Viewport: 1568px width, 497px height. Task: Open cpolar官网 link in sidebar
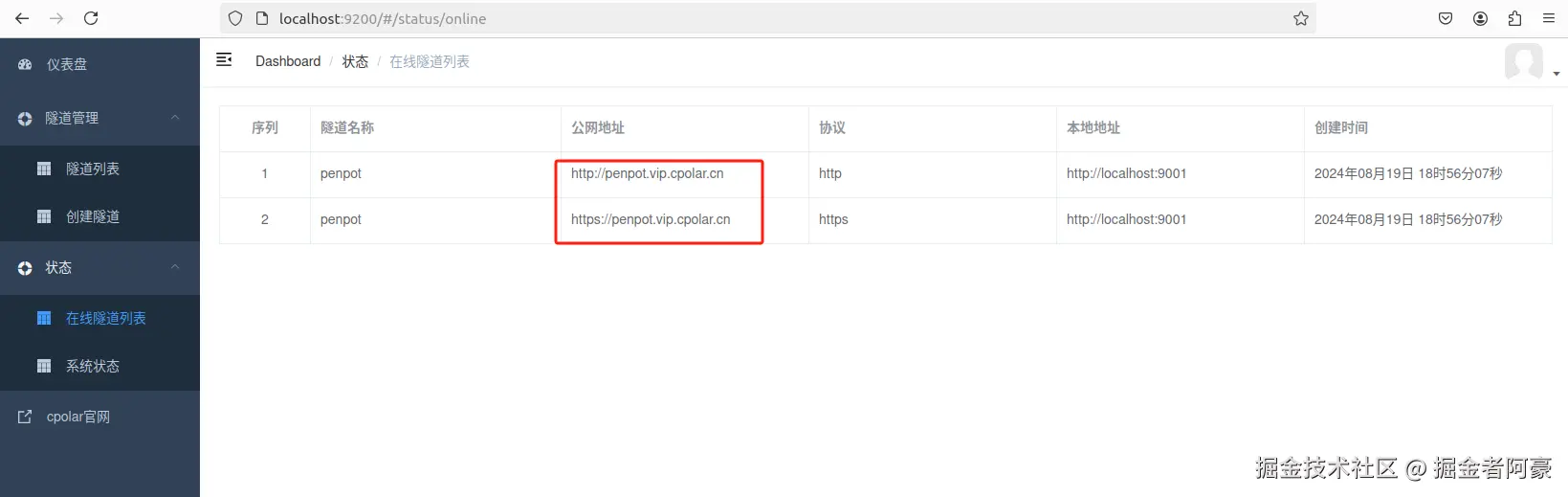coord(99,417)
